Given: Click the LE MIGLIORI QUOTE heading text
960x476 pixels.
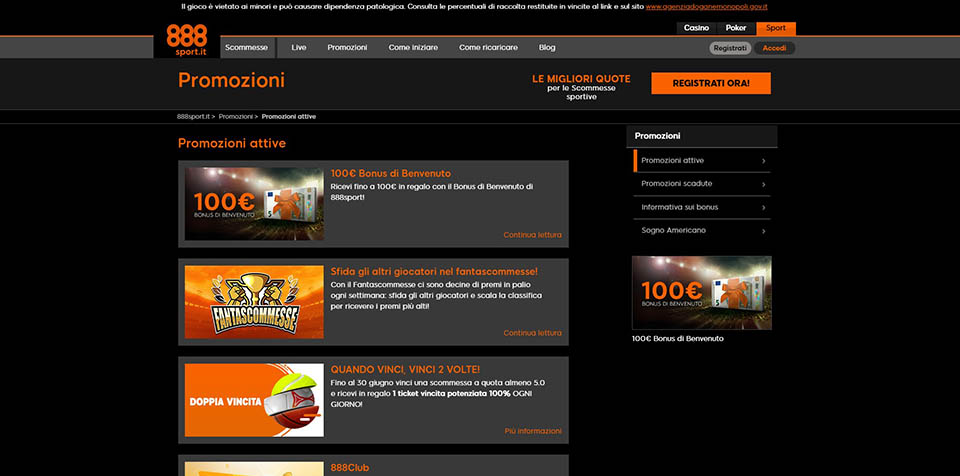Looking at the screenshot, I should 581,79.
